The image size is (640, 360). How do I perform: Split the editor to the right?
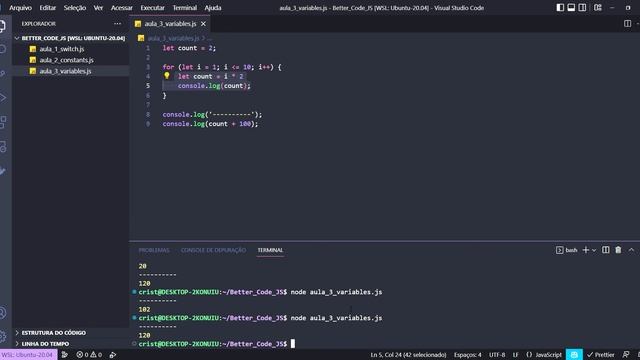pyautogui.click(x=627, y=24)
